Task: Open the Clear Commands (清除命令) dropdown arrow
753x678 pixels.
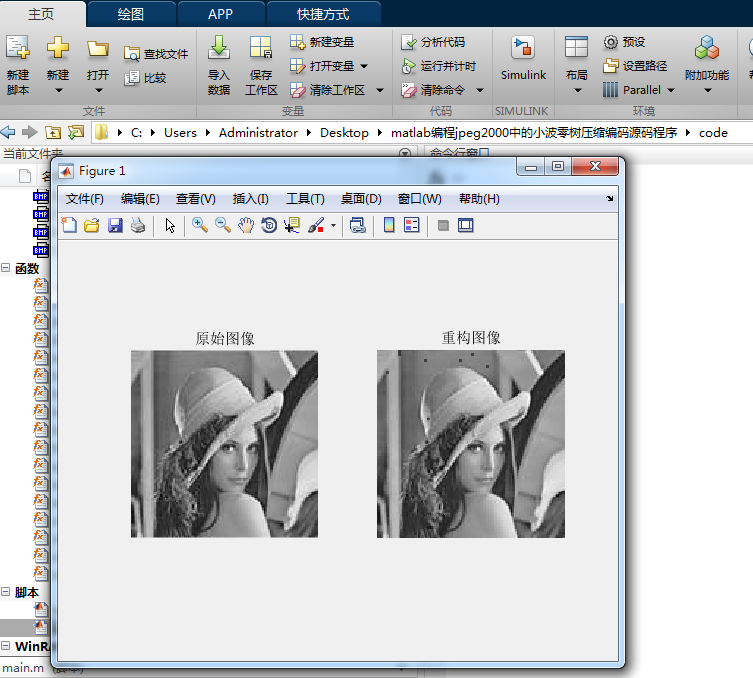Action: 480,90
